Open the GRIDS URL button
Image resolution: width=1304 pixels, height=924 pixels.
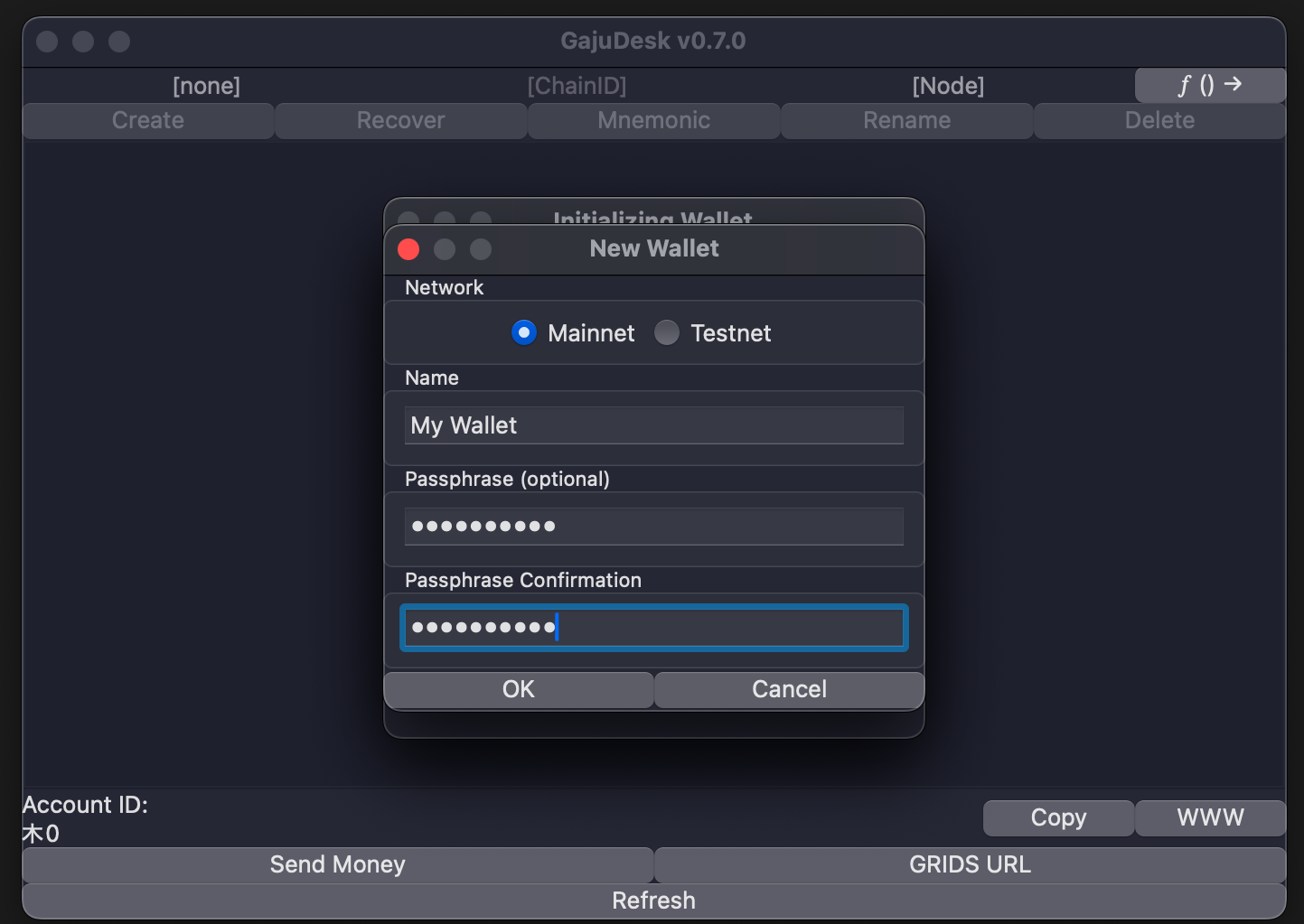point(970,865)
